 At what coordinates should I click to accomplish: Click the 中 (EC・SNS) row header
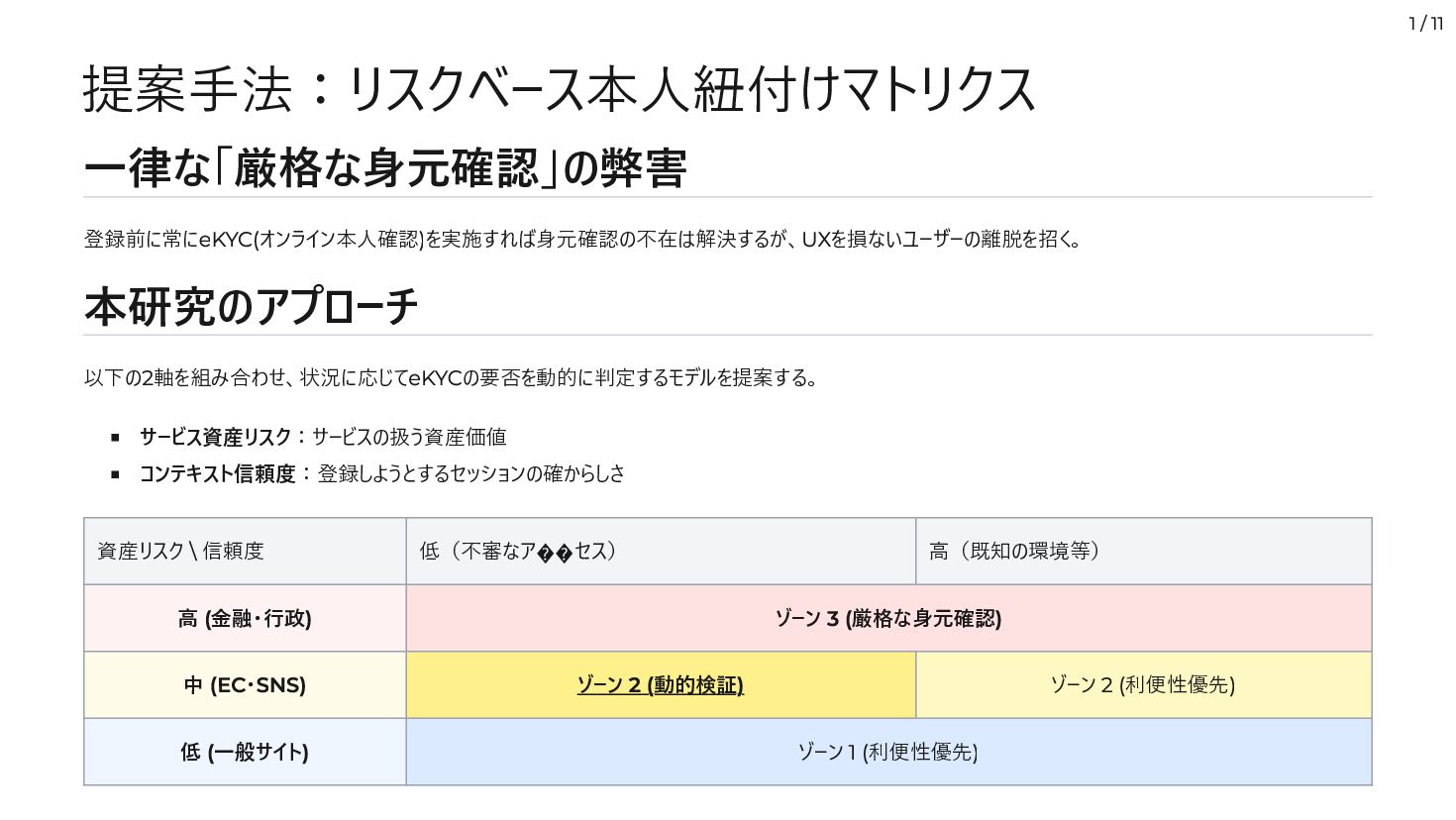coord(245,685)
